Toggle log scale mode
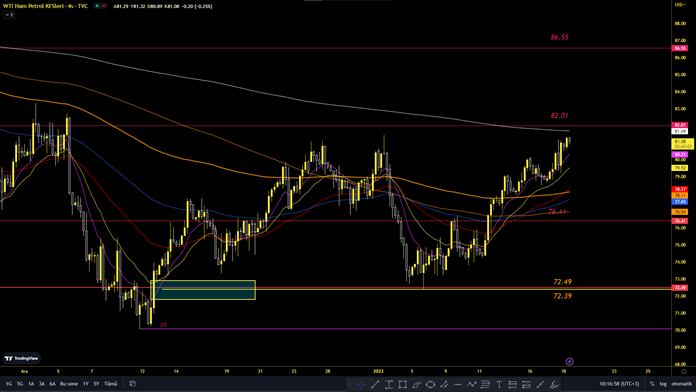Image resolution: width=696 pixels, height=392 pixels. 663,384
